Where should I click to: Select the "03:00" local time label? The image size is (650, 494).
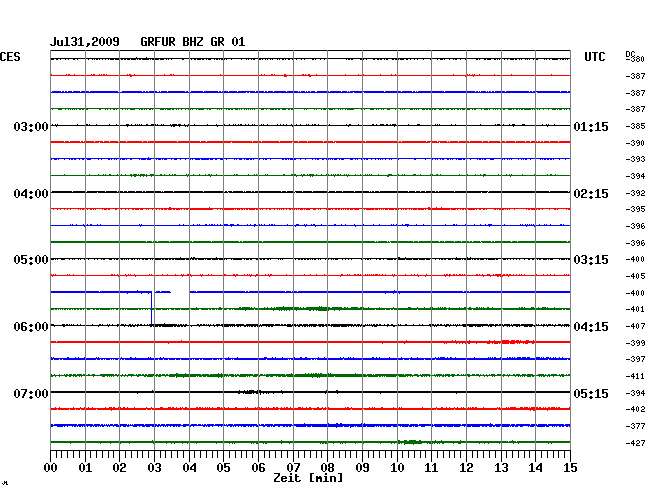[31, 127]
